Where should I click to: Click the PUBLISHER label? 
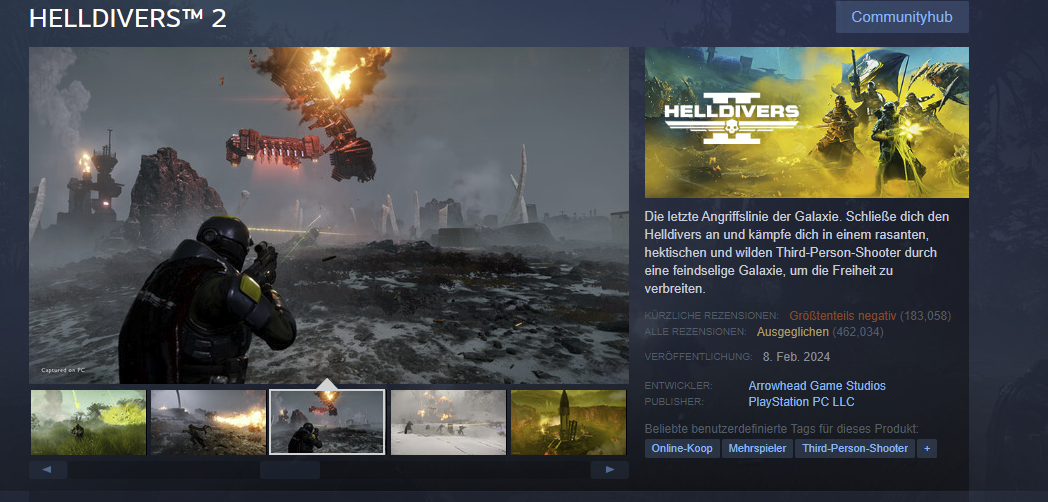(674, 402)
